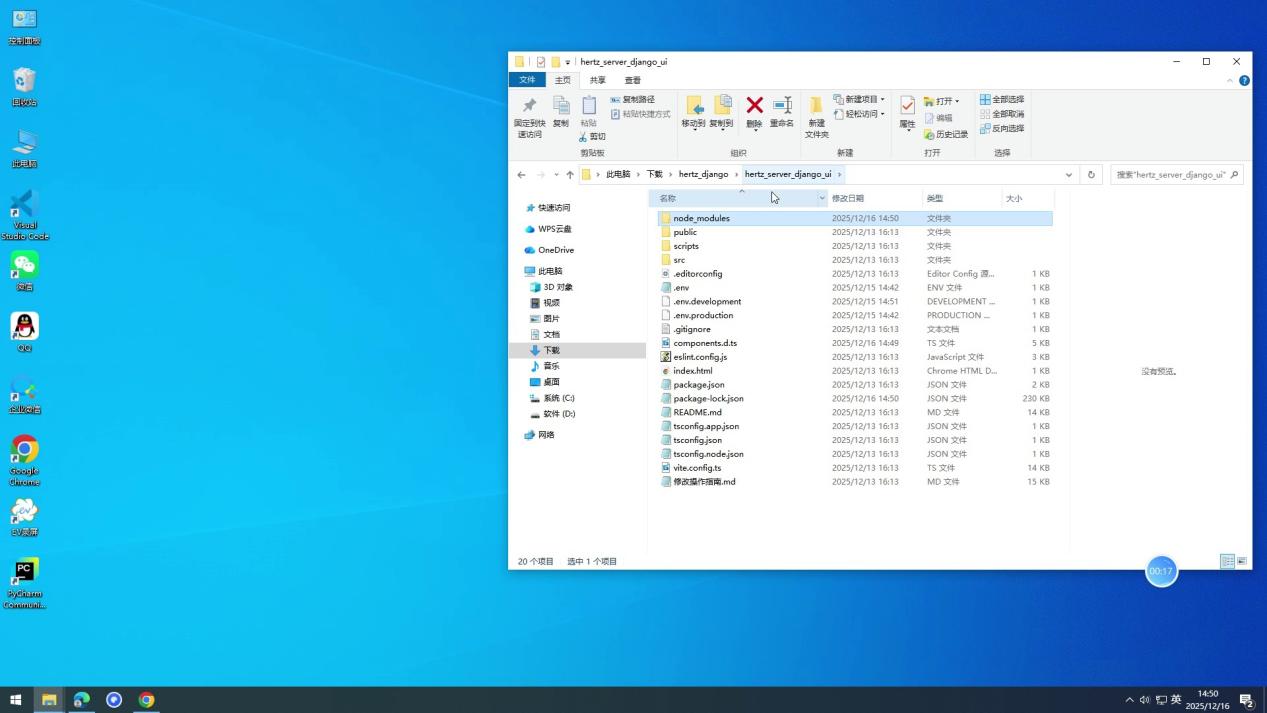Image resolution: width=1267 pixels, height=713 pixels.
Task: Open the 共享 ribbon tab
Action: (597, 80)
